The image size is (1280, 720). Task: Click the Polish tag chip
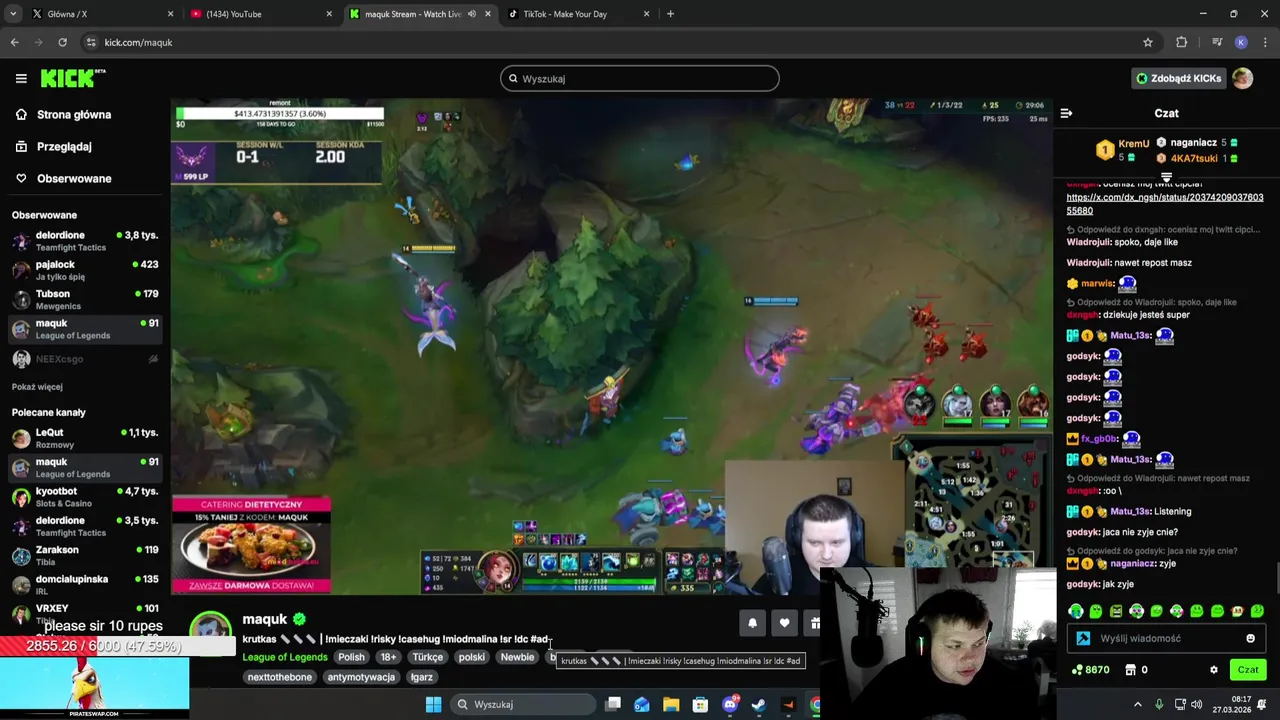[351, 657]
